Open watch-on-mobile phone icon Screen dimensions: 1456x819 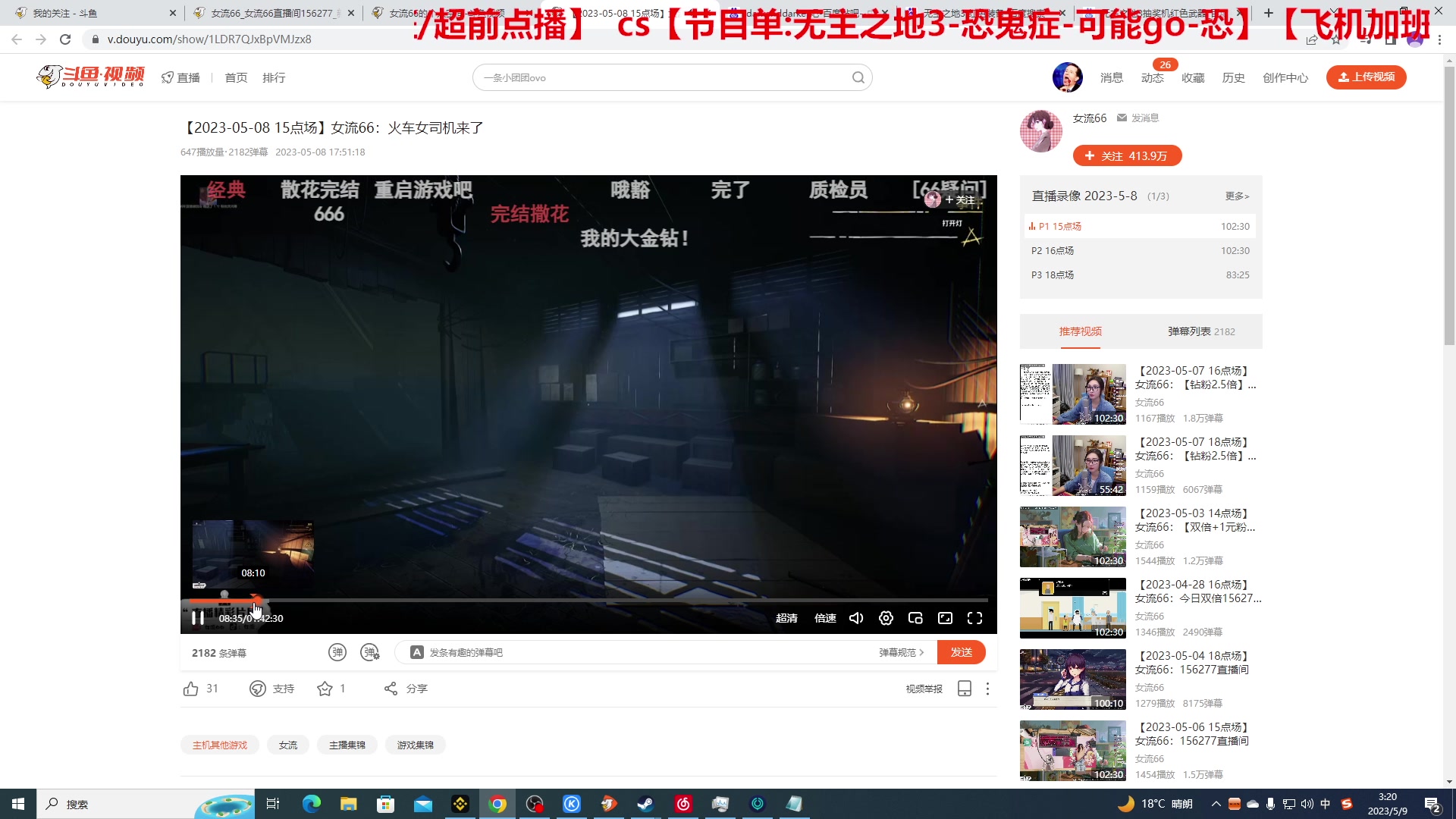tap(965, 689)
